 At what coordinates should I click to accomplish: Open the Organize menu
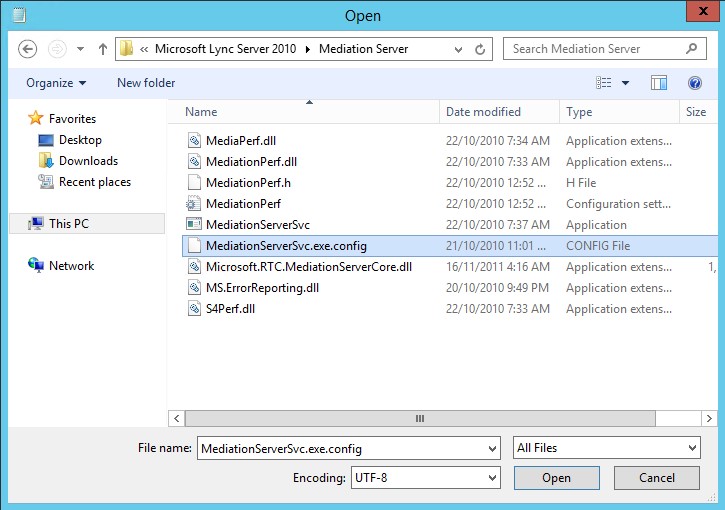point(56,83)
